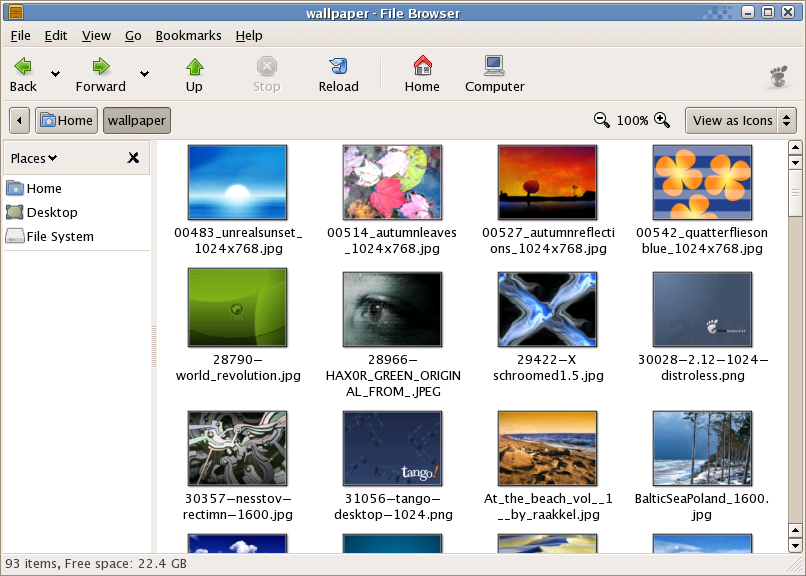
Task: Select the 00514_autumnleaves thumbnail
Action: pyautogui.click(x=392, y=182)
